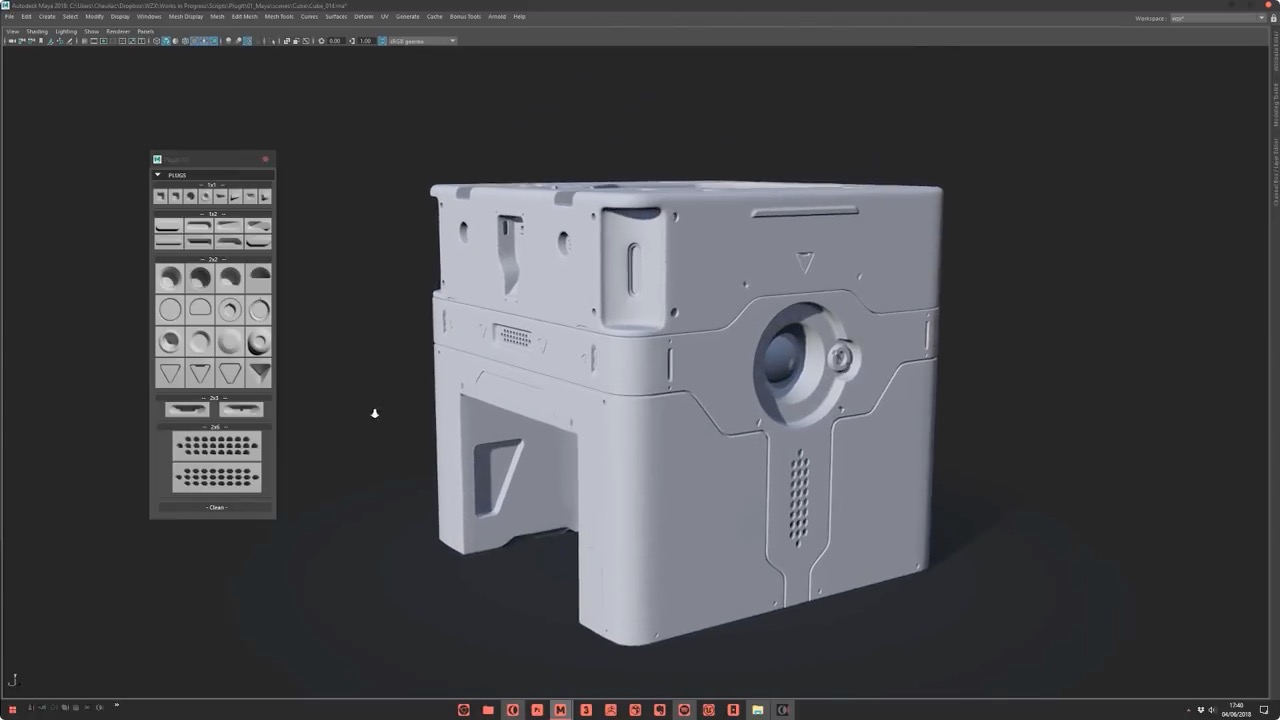The height and width of the screenshot is (720, 1280).
Task: Launch Unity from the taskbar
Action: pos(708,710)
